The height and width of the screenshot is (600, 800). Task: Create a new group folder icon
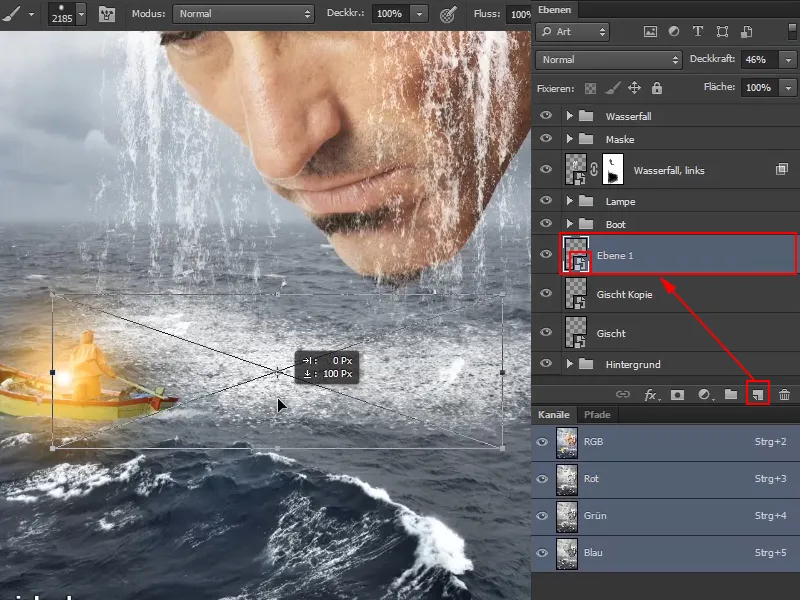tap(731, 394)
